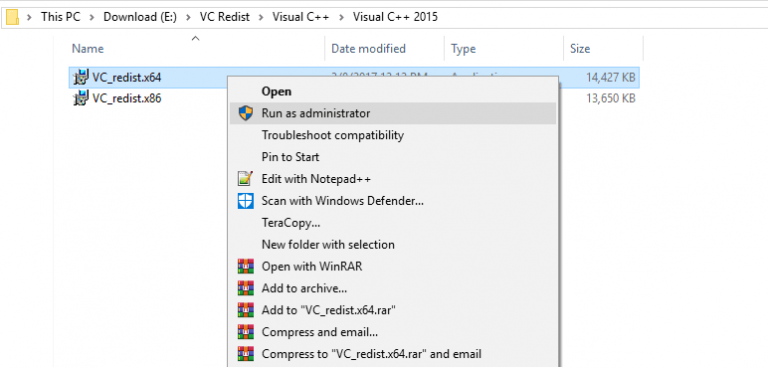The height and width of the screenshot is (368, 768).
Task: Click the WinRAR icon beside Open with WinRAR
Action: tap(246, 266)
